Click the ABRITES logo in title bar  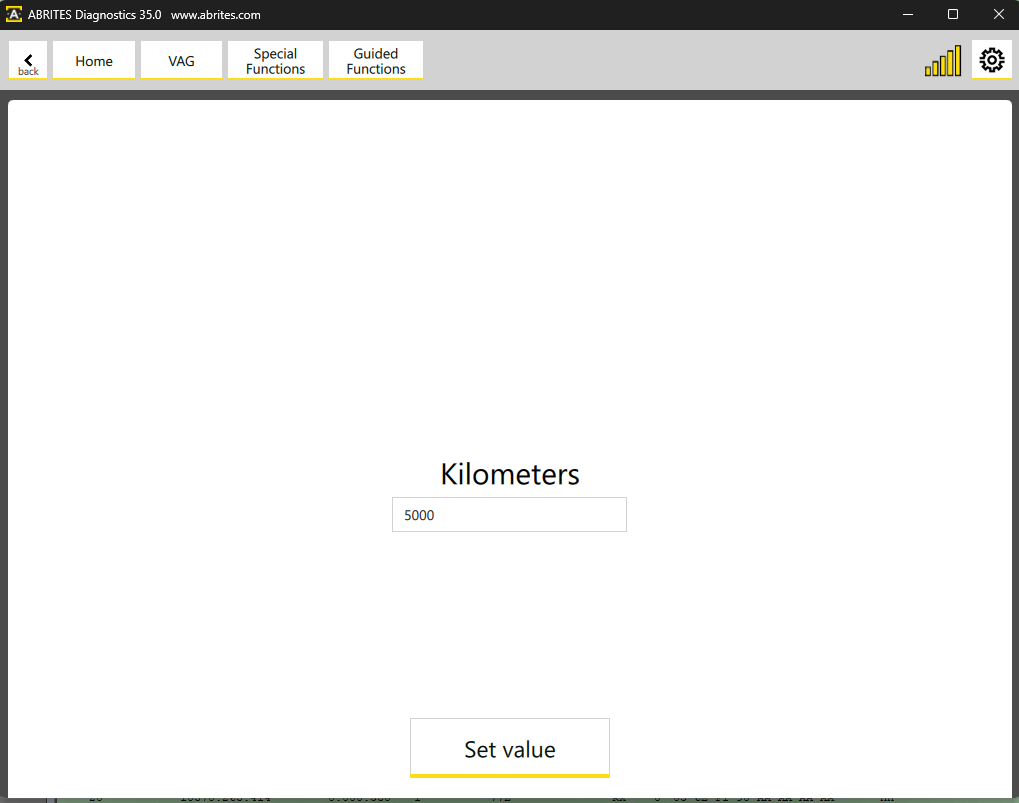(x=14, y=14)
